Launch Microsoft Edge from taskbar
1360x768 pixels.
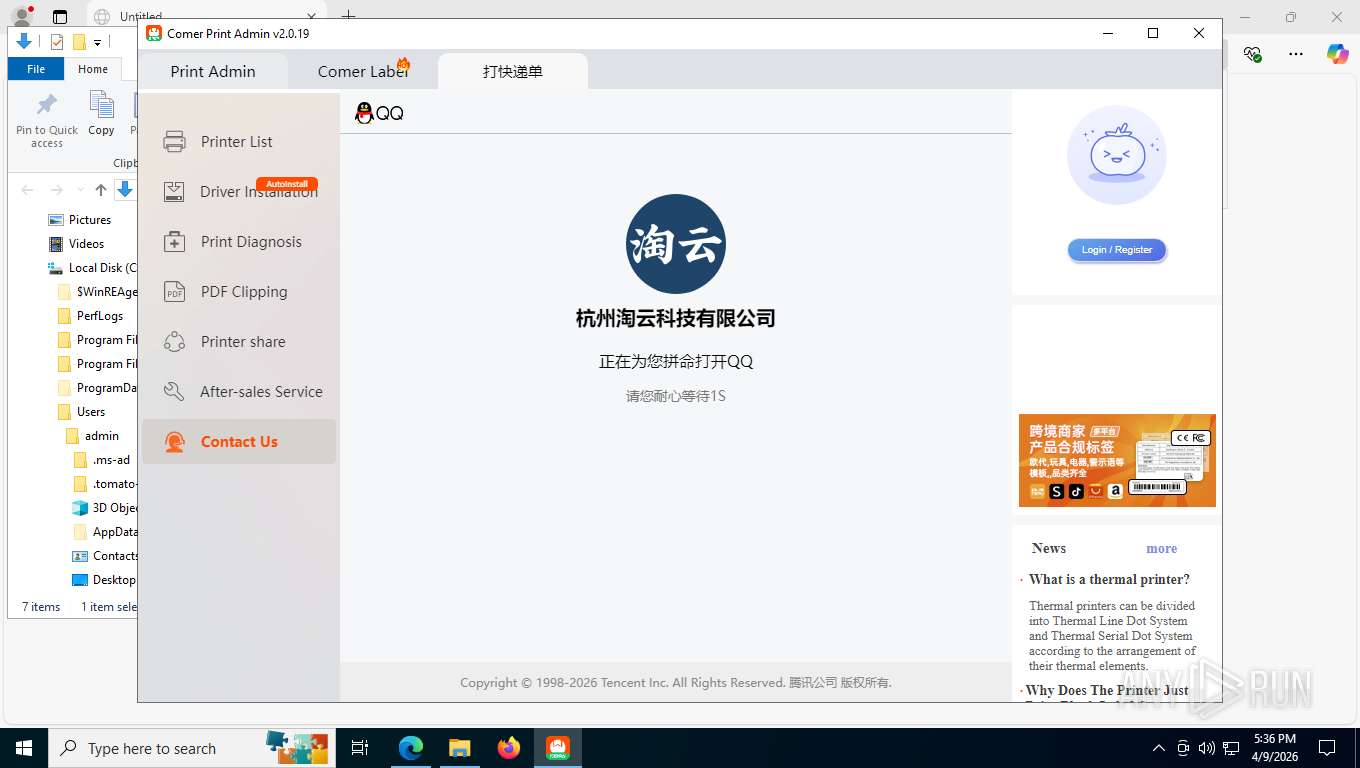pos(411,748)
